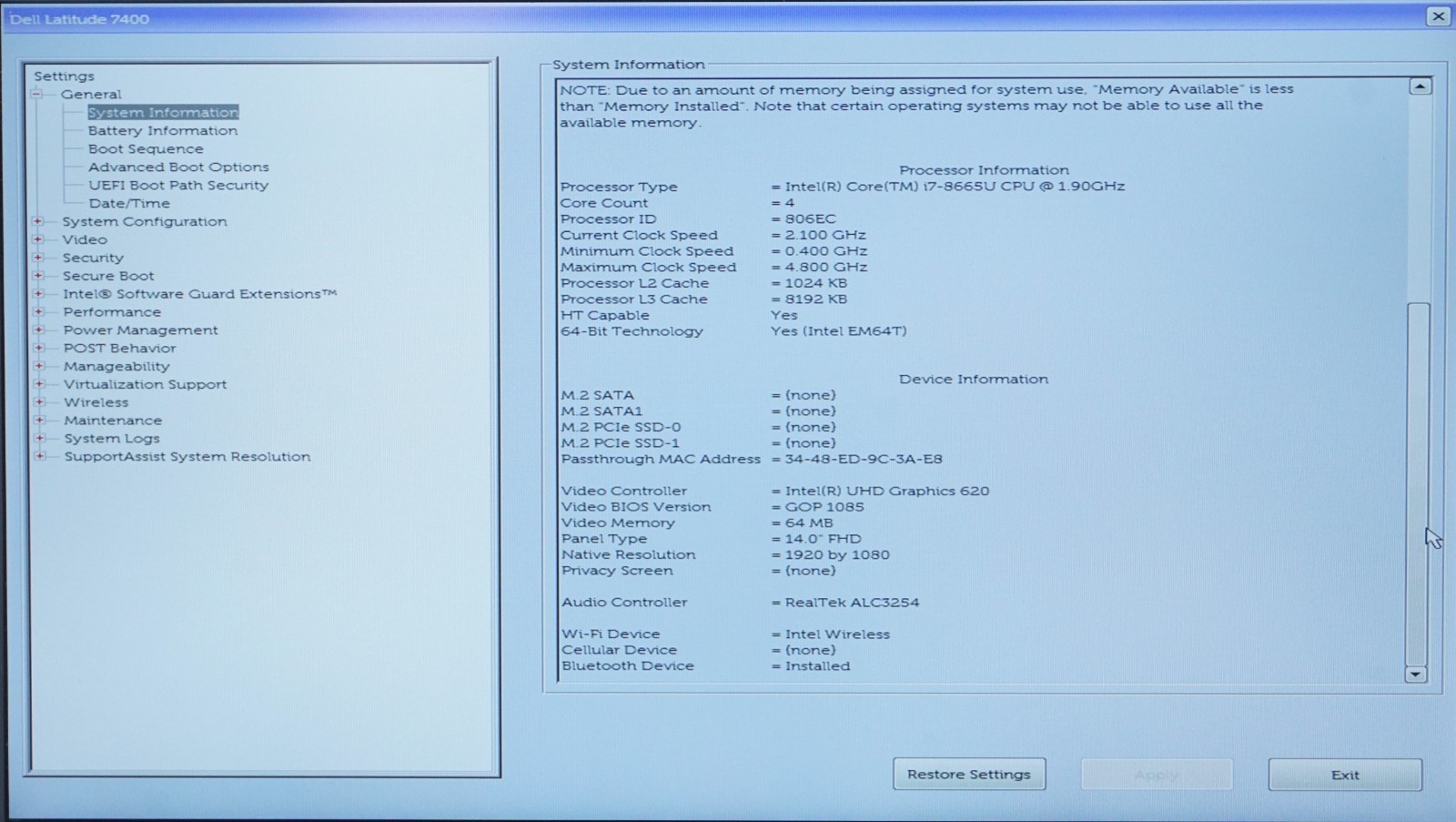Expand the POST Behavior node
The image size is (1456, 822).
(x=38, y=348)
